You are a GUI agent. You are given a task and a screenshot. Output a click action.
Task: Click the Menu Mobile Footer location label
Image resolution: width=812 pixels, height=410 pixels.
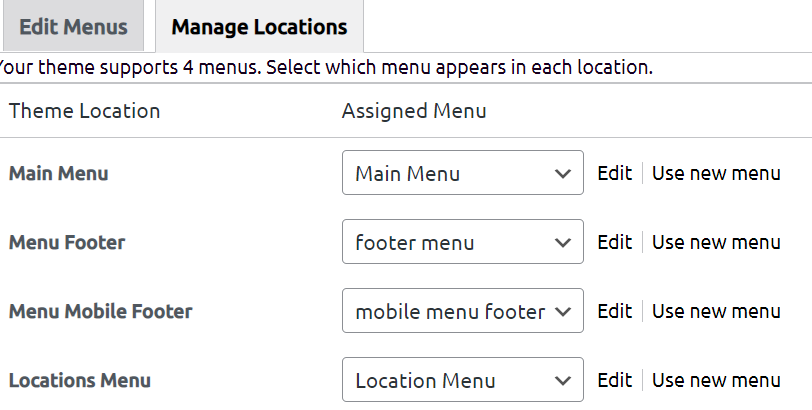[x=100, y=311]
